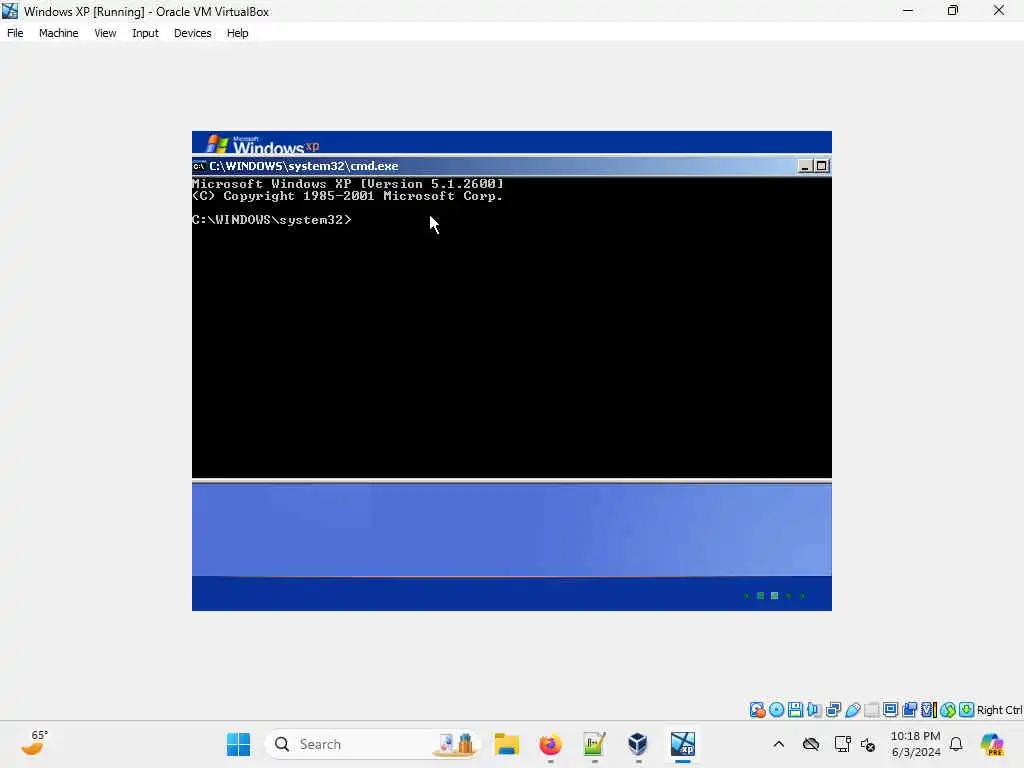Open Firefox from the taskbar

point(551,744)
